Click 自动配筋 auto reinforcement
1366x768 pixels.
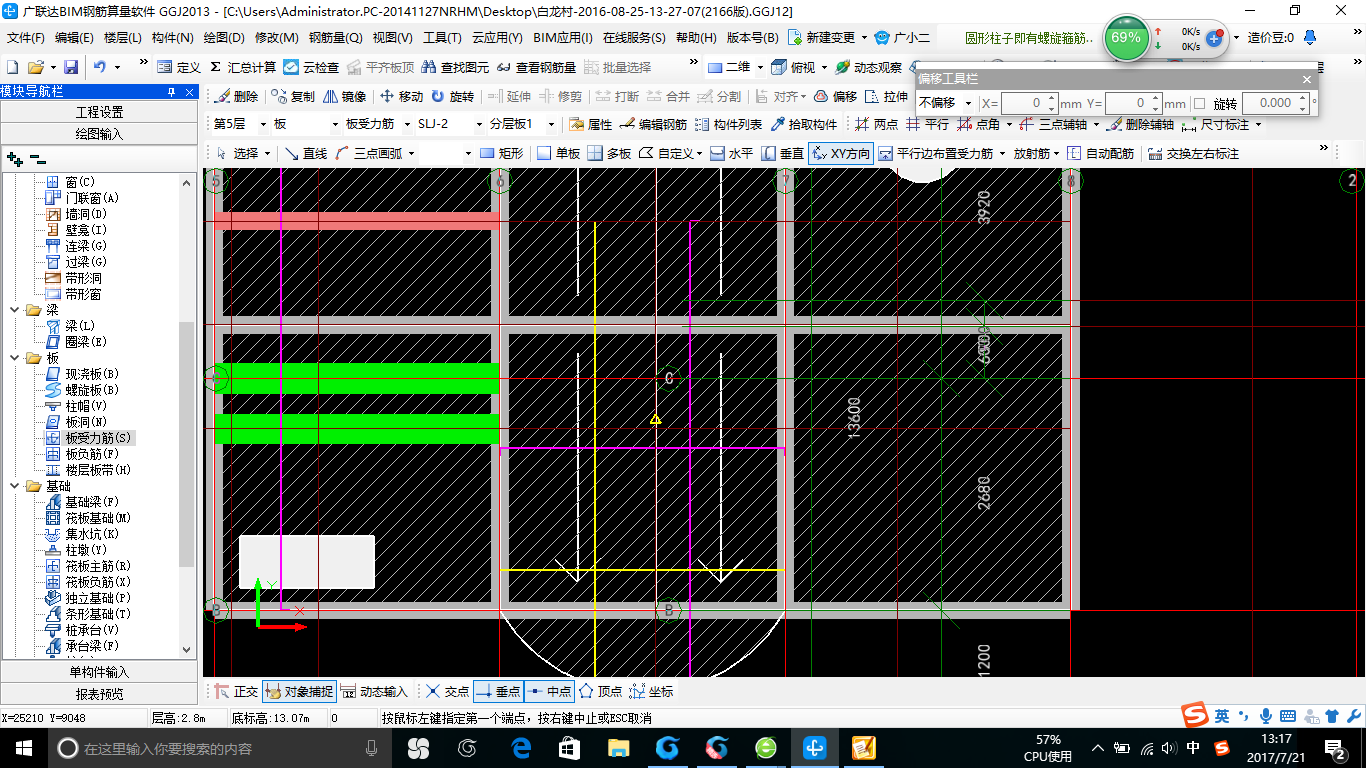pyautogui.click(x=1101, y=153)
